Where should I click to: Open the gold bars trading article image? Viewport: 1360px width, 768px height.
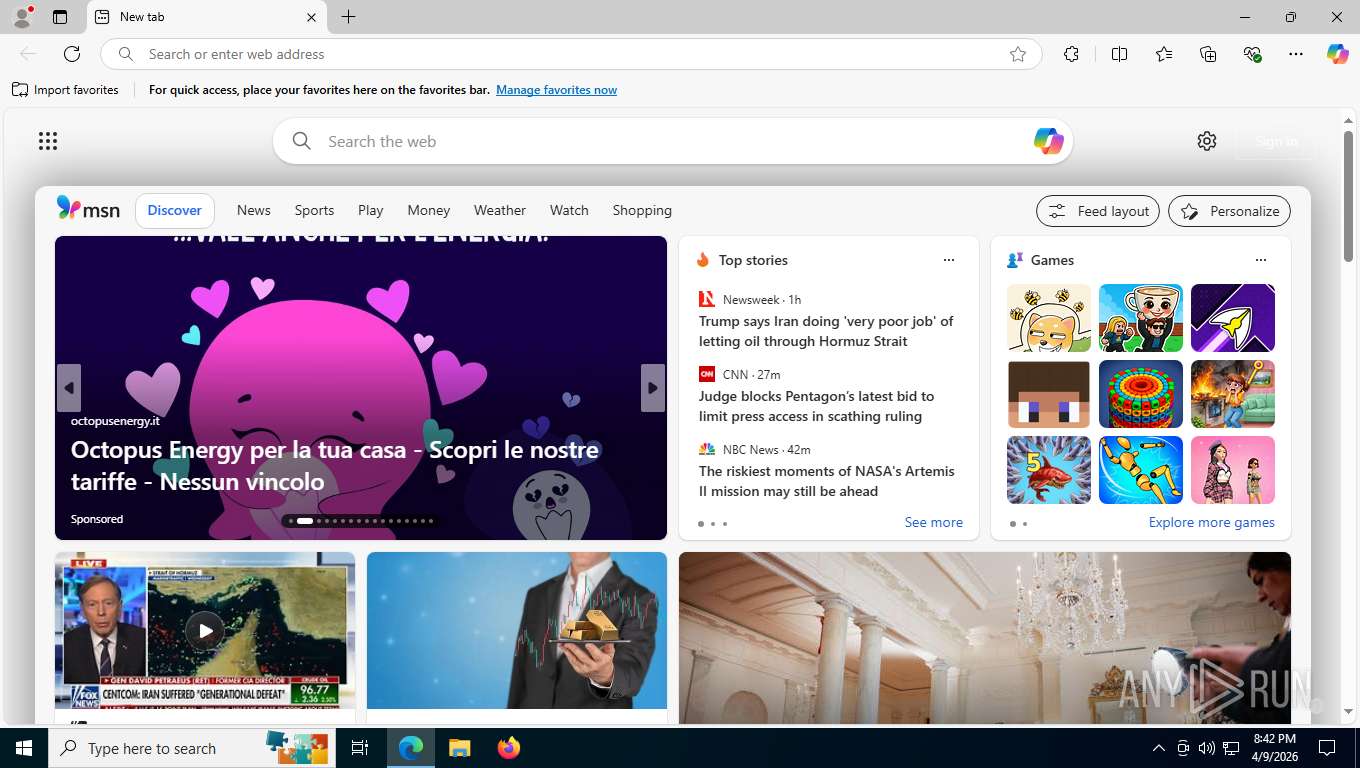pos(517,631)
